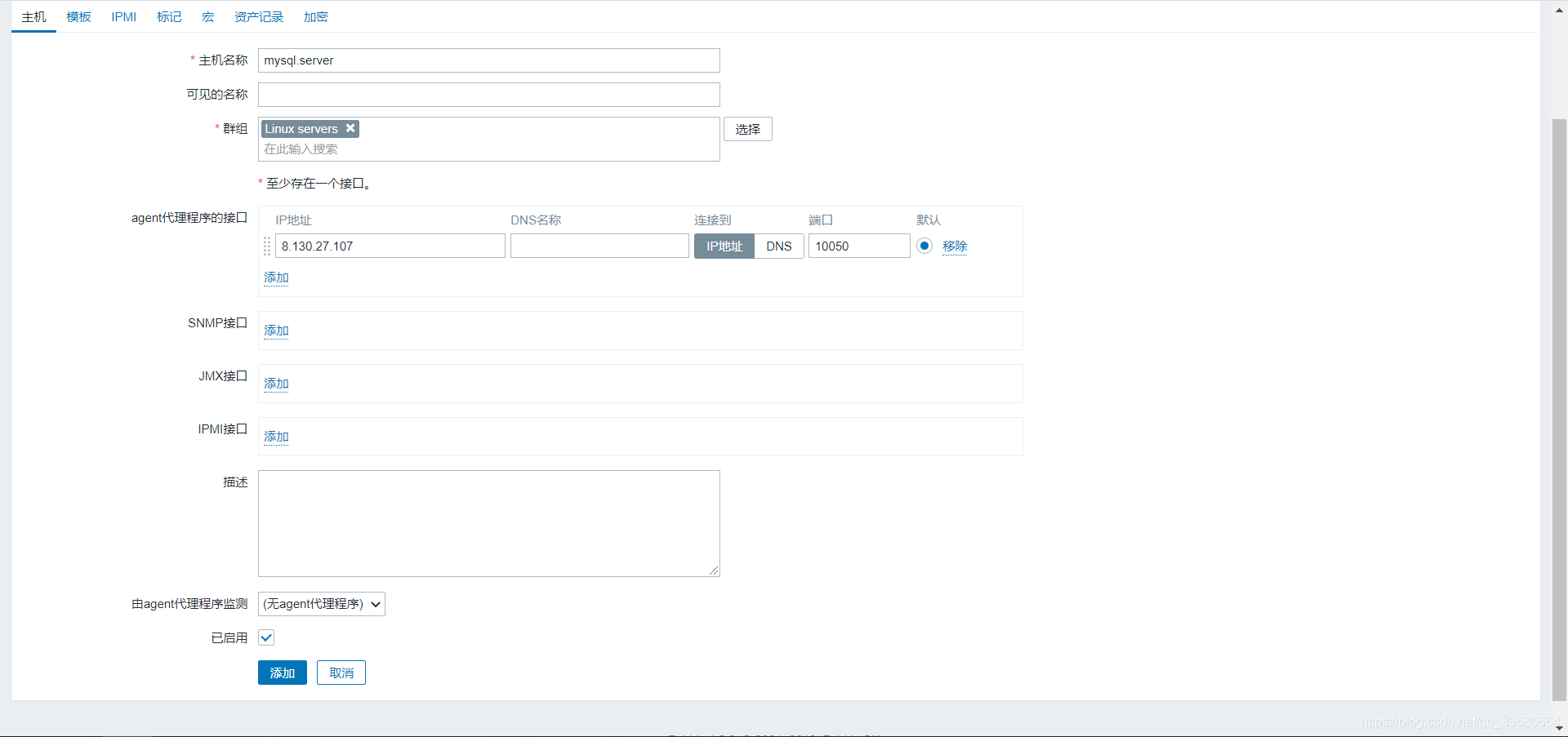The height and width of the screenshot is (737, 1568).
Task: Go to the 标记 tab
Action: 169,17
